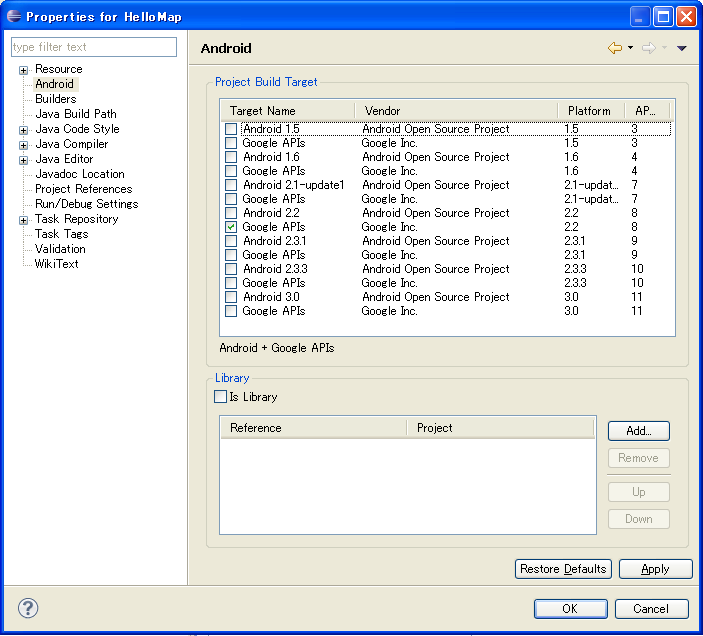The width and height of the screenshot is (703, 636).
Task: Check Google APIs platform 1.6 checkbox
Action: 231,171
